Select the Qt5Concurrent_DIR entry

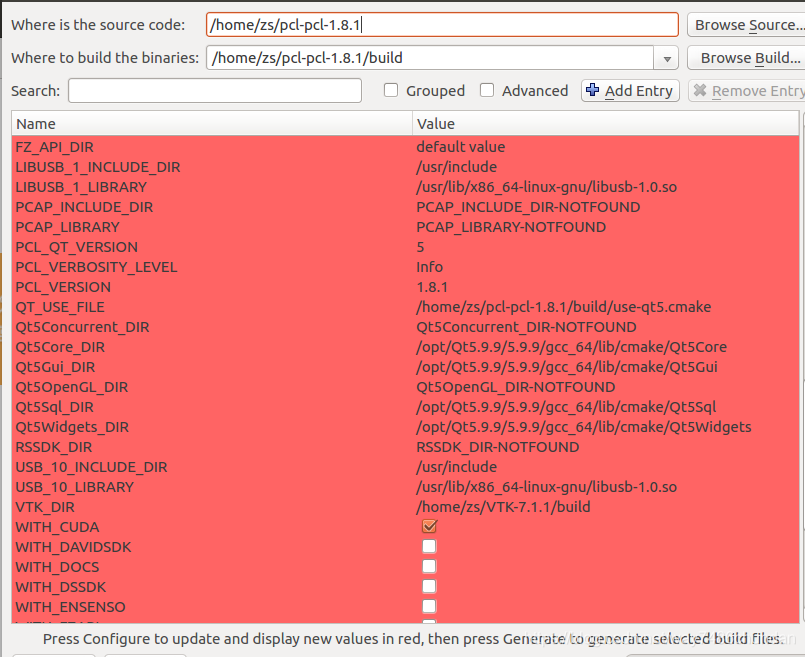(x=82, y=327)
